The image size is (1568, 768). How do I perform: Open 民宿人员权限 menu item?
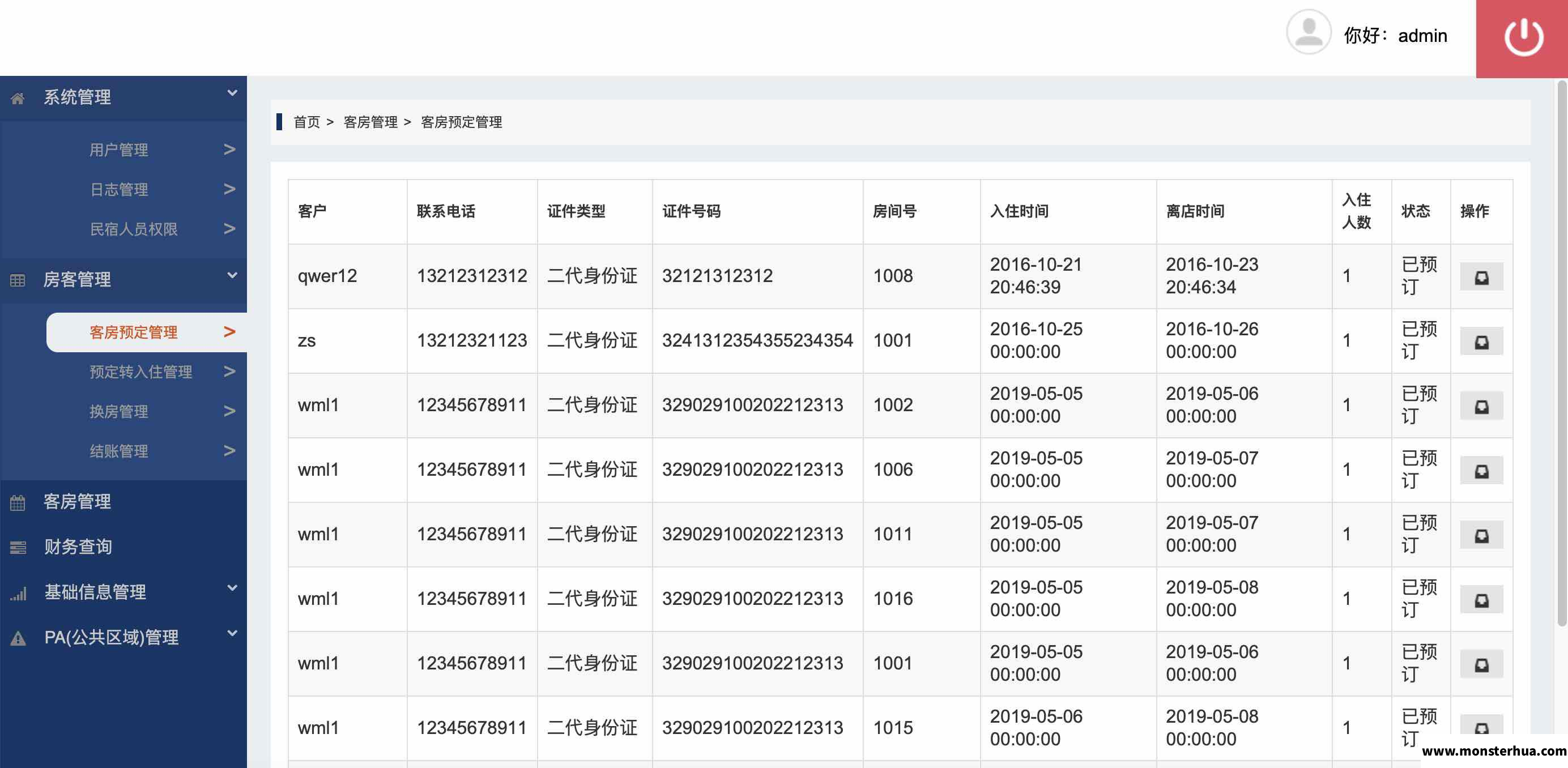coord(133,229)
